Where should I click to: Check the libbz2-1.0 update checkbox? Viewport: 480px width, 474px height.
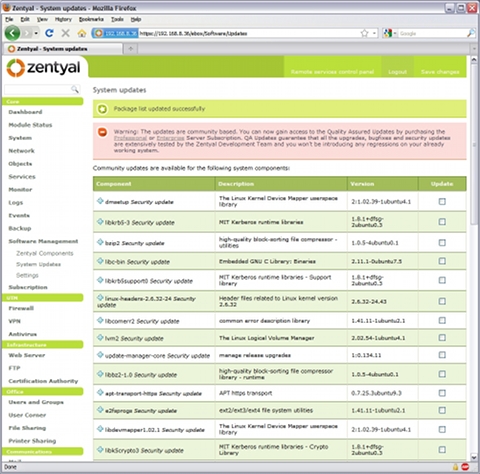tap(442, 374)
